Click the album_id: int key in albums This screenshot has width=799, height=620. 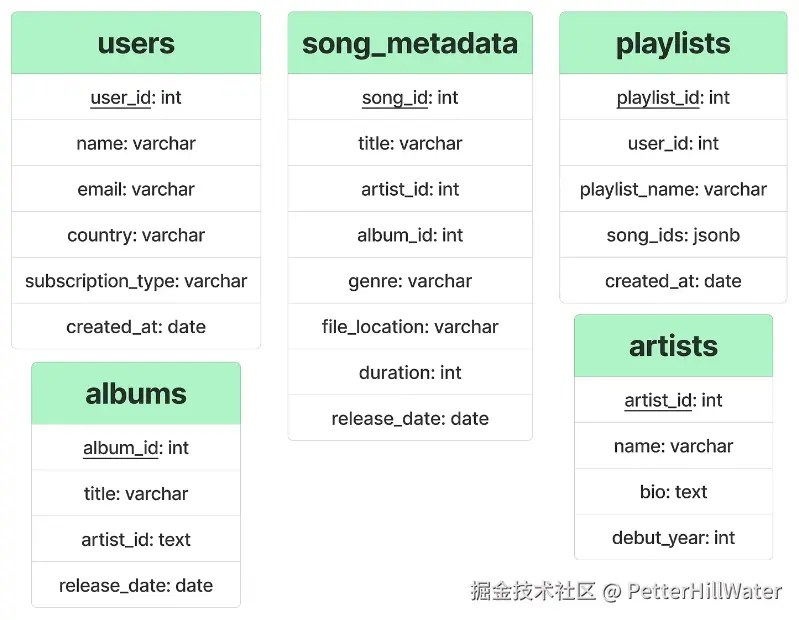pyautogui.click(x=136, y=447)
